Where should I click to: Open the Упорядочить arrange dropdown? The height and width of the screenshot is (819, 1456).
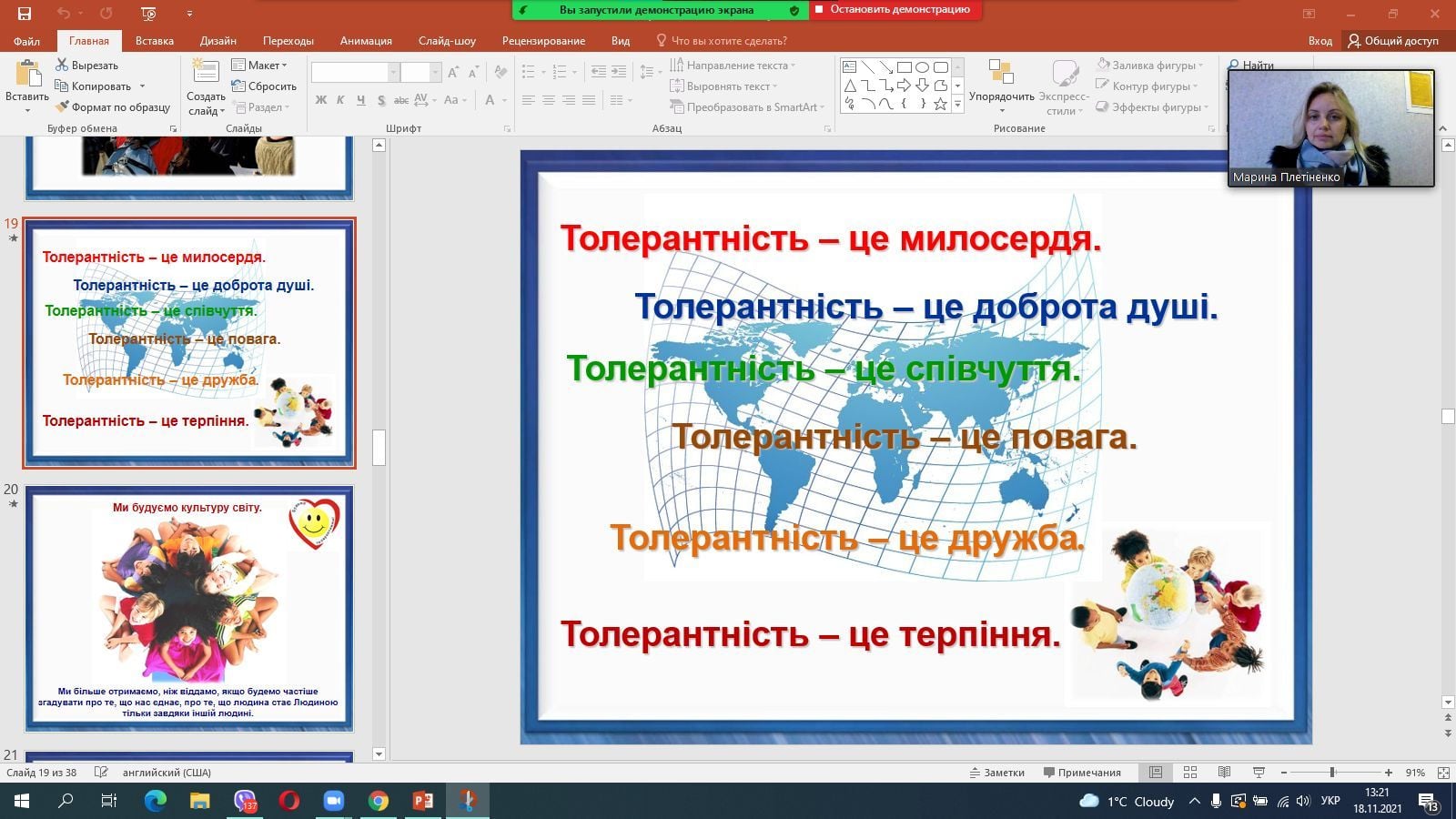1001,87
